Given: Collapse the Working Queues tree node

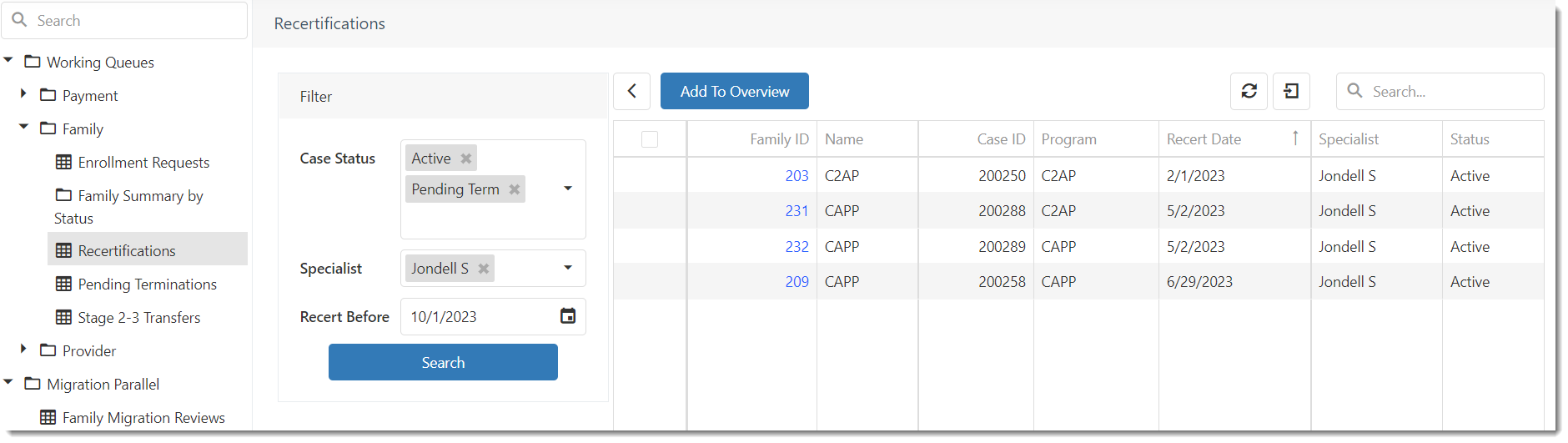Looking at the screenshot, I should [8, 60].
